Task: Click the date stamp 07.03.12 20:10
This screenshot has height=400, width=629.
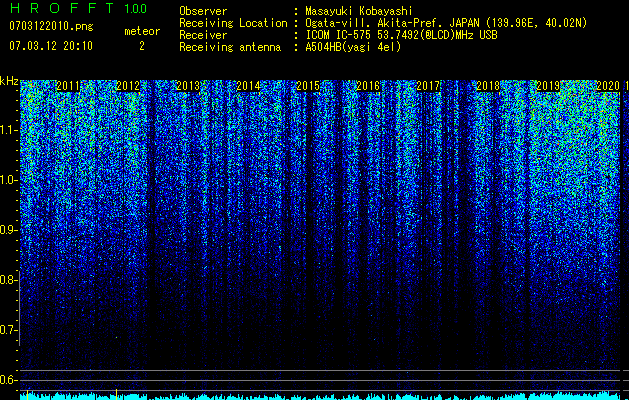Action: (x=51, y=46)
